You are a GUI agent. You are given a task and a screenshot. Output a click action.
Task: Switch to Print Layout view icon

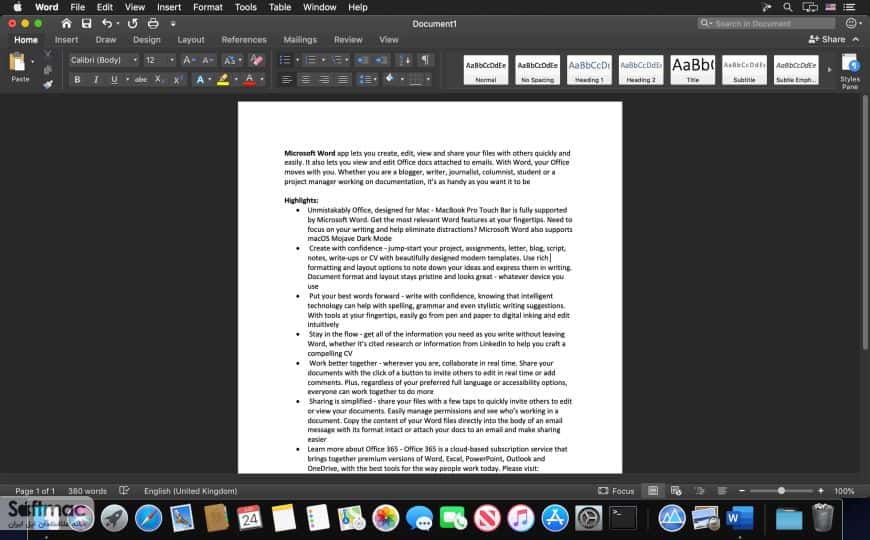(653, 491)
